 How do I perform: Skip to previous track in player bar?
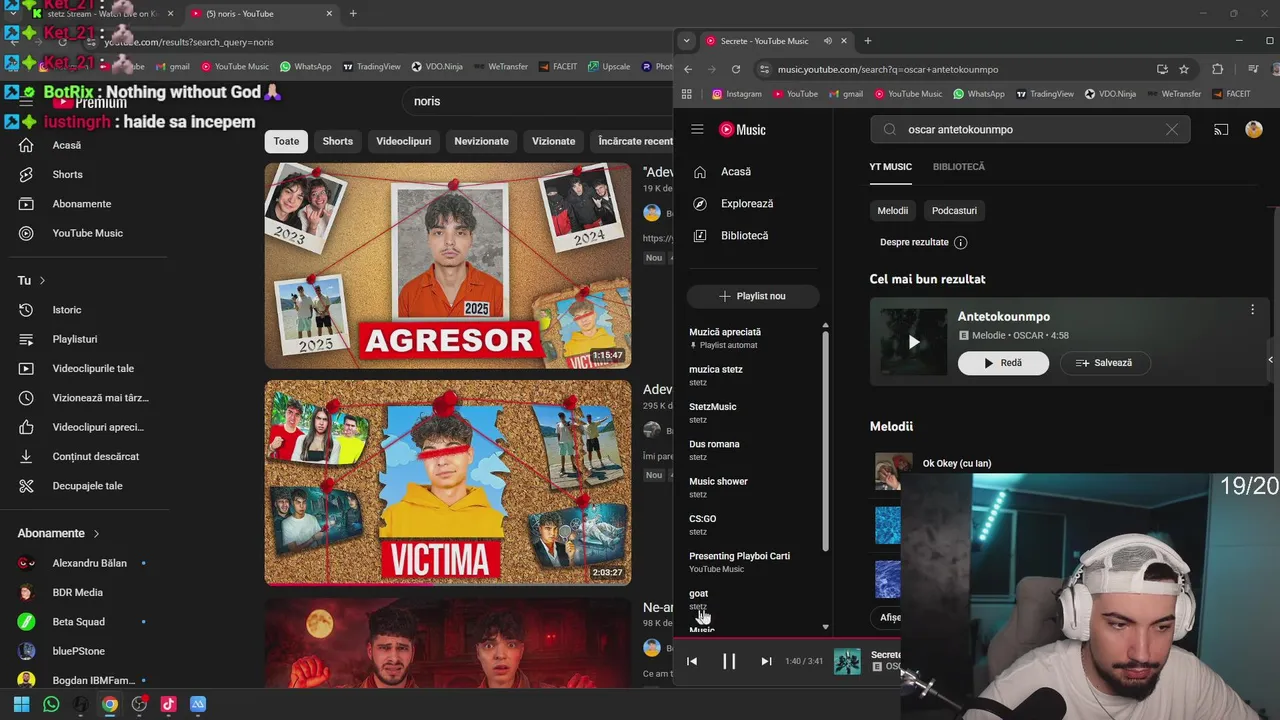692,661
